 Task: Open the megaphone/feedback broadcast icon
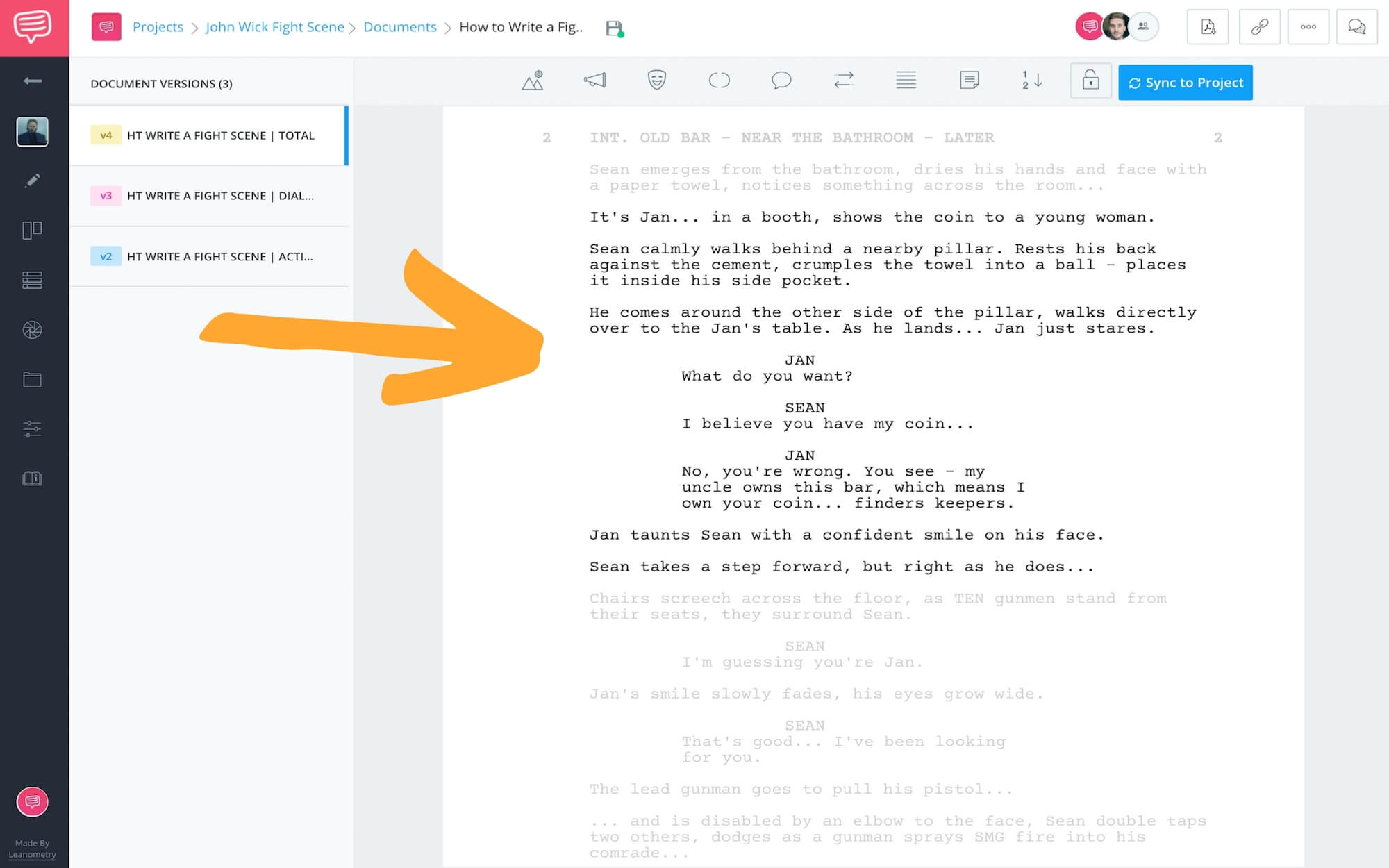coord(594,82)
